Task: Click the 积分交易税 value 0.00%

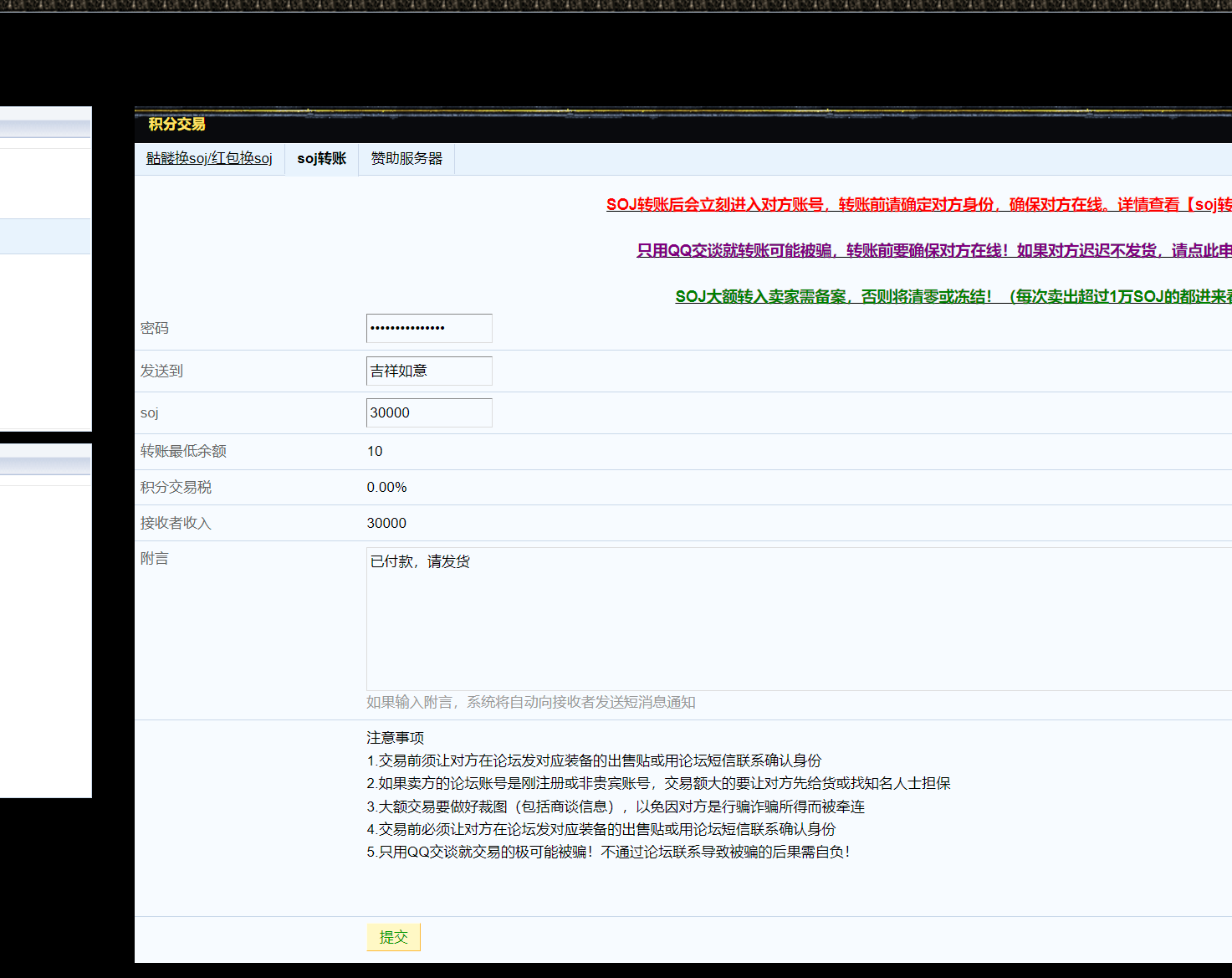Action: pos(386,487)
